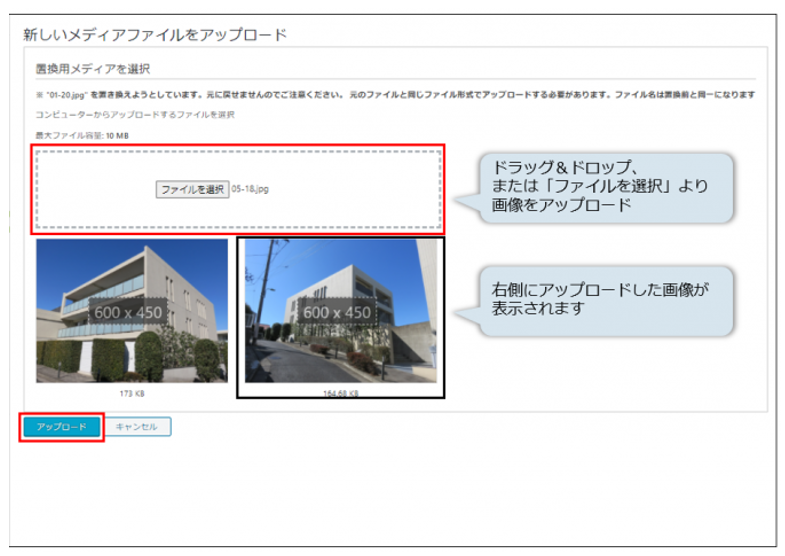Click the "01-20.jpg" filename in the warning

pyautogui.click(x=64, y=95)
